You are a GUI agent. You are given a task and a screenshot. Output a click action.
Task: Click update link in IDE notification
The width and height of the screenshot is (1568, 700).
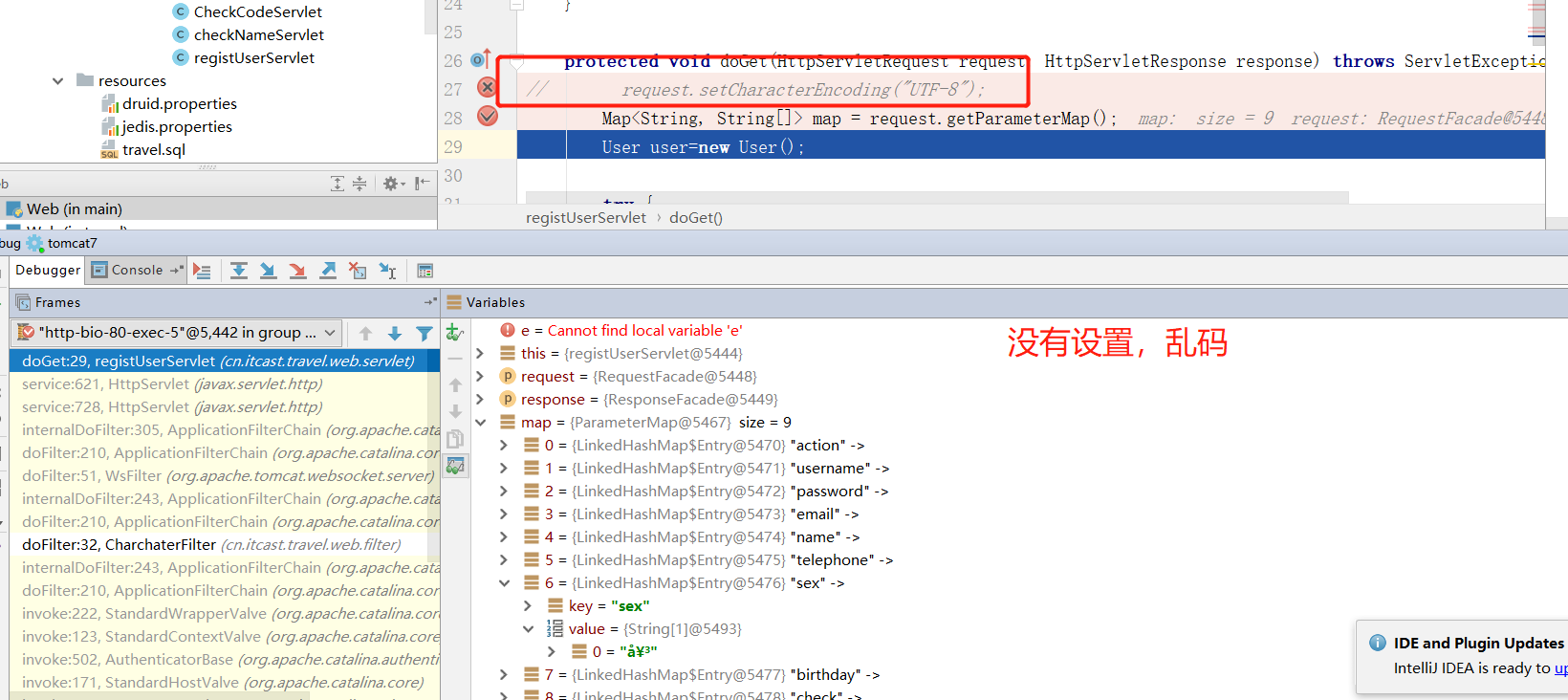click(1561, 667)
